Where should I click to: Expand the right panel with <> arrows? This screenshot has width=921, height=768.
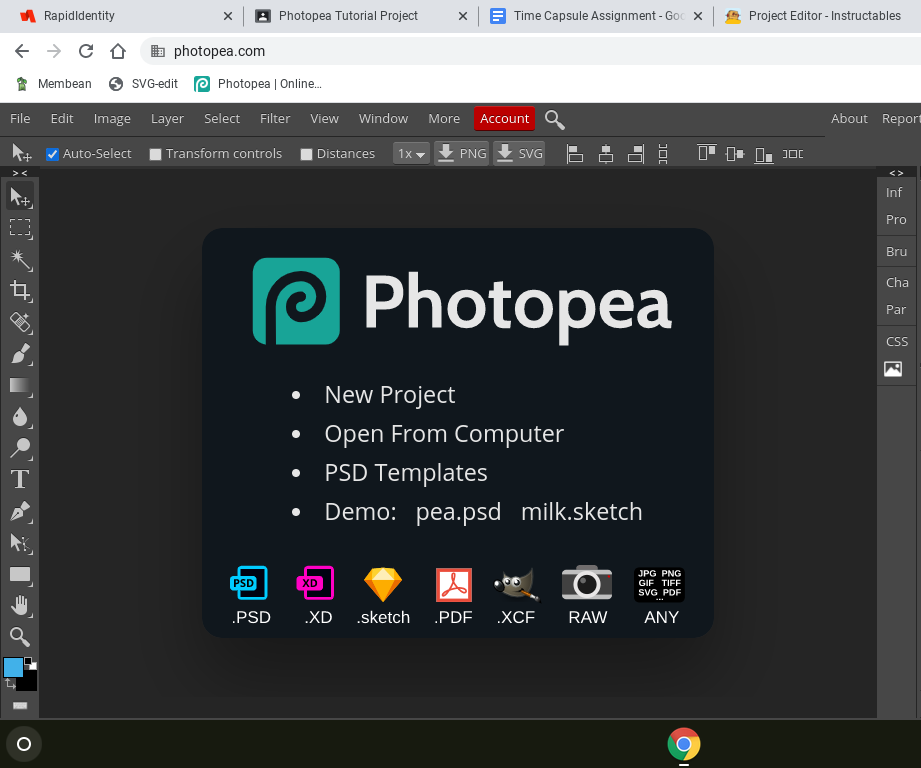tap(896, 173)
